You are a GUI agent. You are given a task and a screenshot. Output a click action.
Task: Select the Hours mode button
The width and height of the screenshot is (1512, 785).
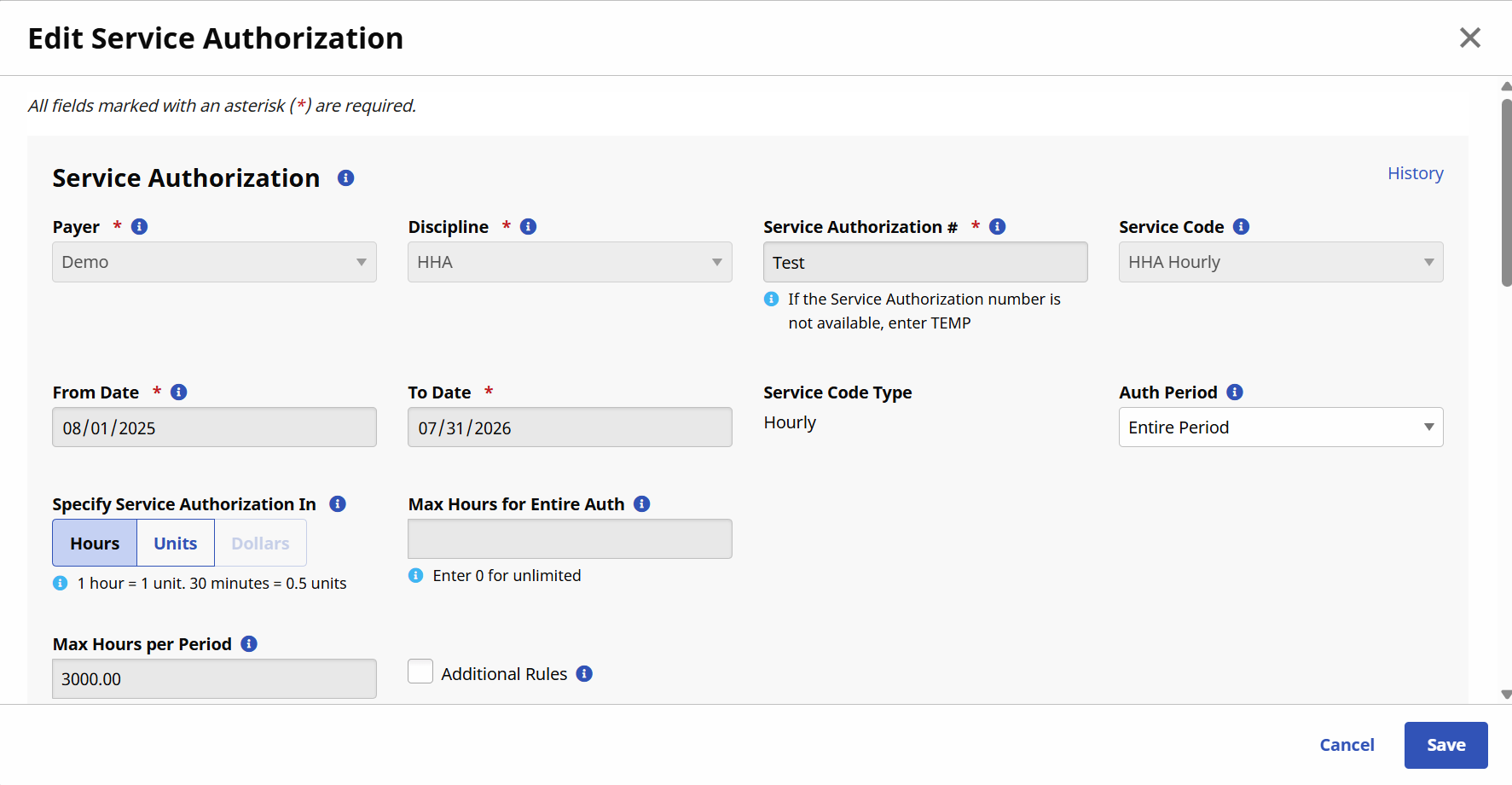94,543
